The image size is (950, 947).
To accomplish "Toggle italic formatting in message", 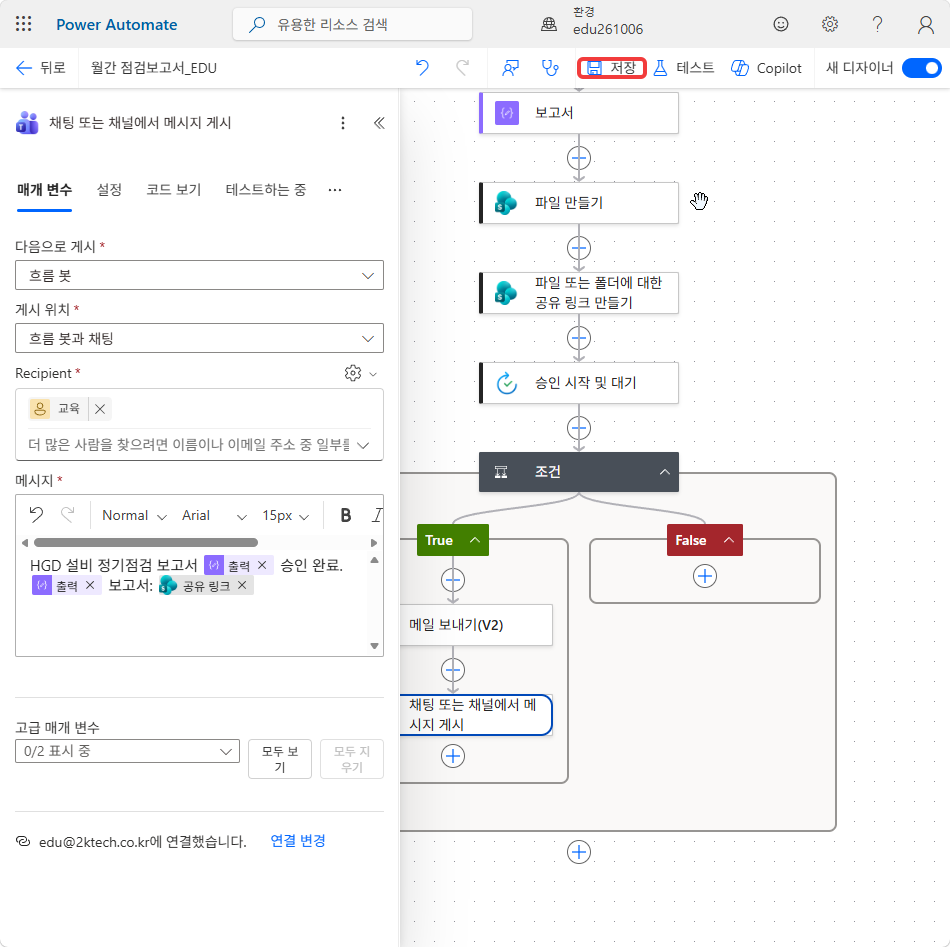I will click(x=377, y=515).
